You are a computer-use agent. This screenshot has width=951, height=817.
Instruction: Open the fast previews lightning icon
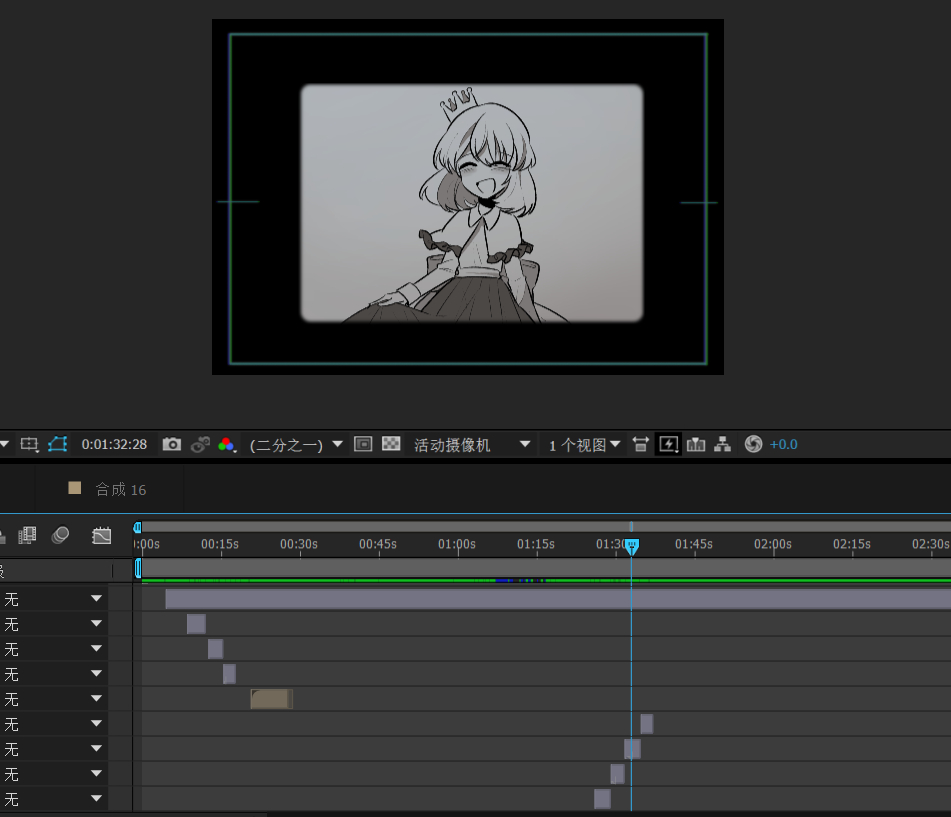(668, 444)
